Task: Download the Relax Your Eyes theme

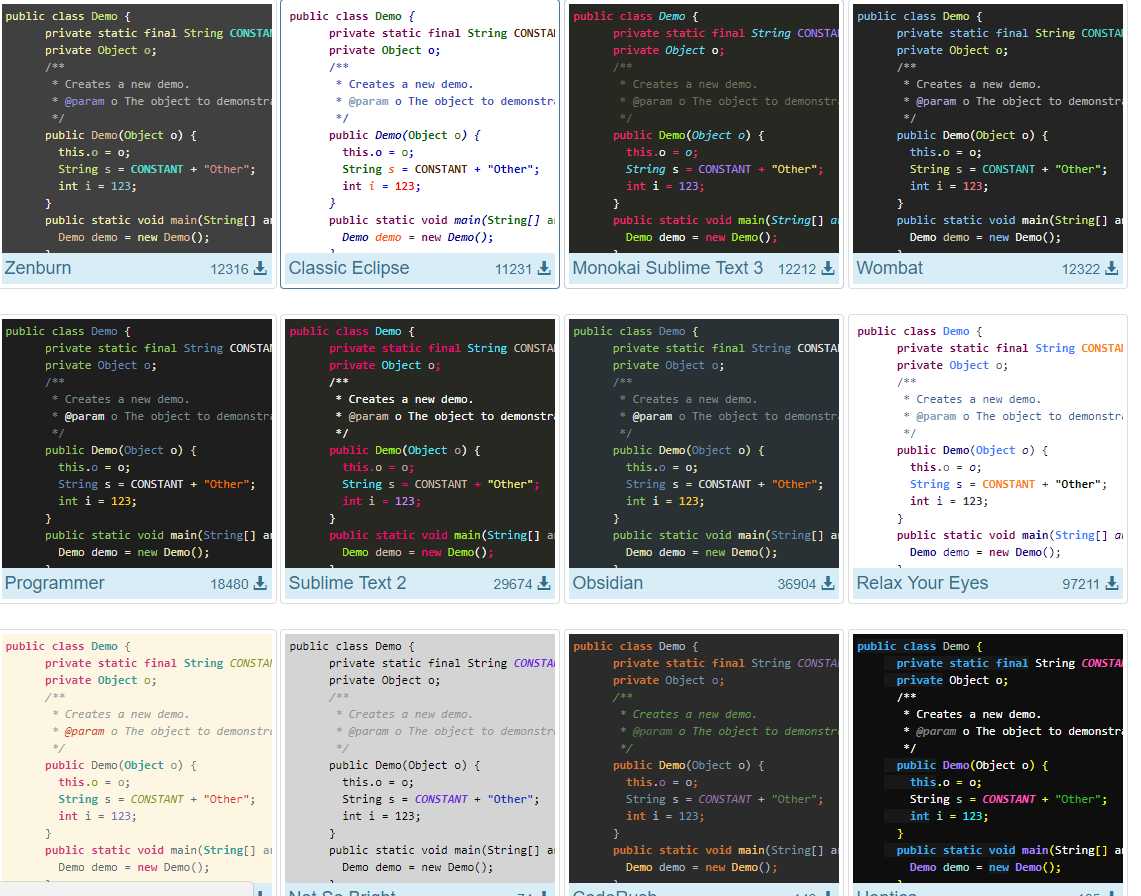Action: pyautogui.click(x=1111, y=584)
